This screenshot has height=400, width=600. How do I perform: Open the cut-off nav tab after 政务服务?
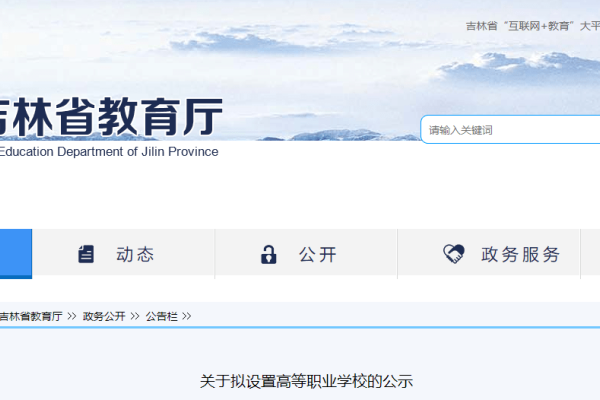point(590,254)
